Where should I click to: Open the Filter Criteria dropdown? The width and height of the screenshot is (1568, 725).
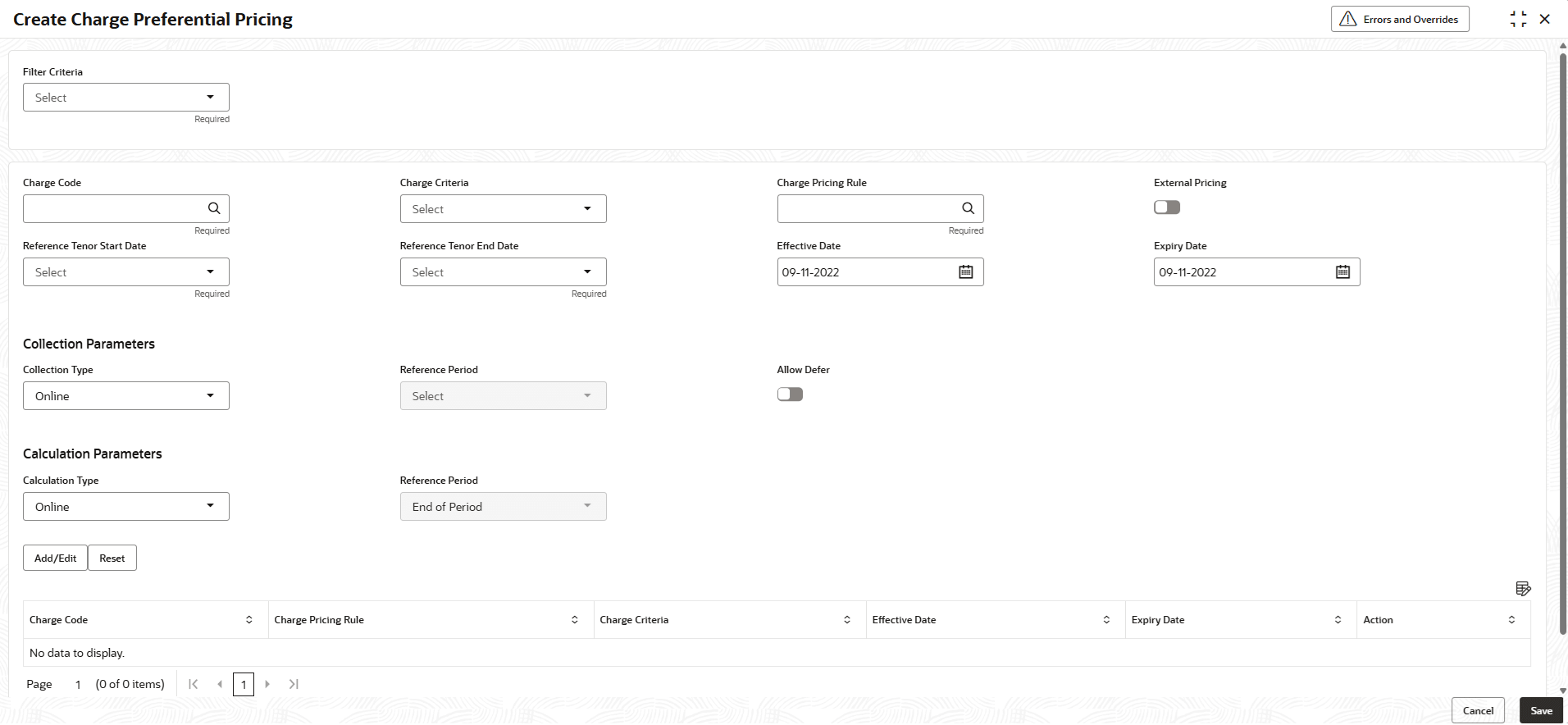click(126, 98)
